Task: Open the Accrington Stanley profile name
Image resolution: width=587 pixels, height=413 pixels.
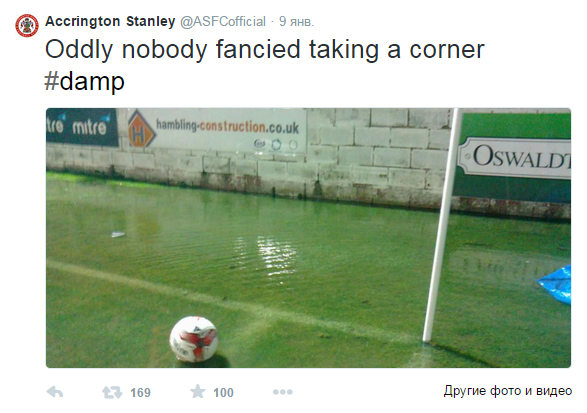Action: click(x=110, y=21)
